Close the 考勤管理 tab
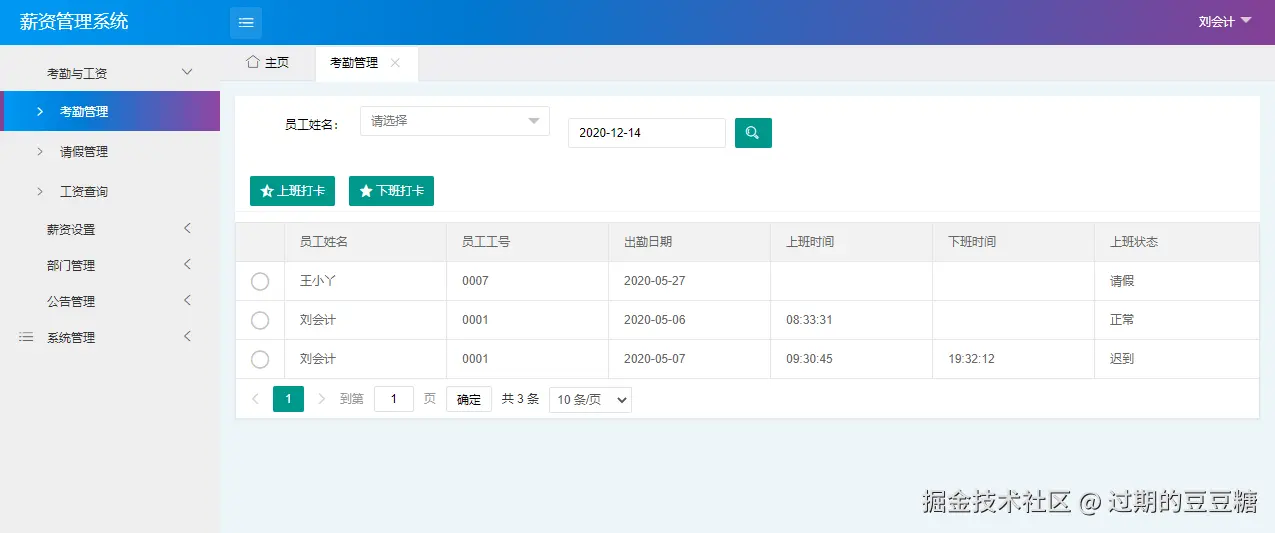1275x533 pixels. [395, 63]
